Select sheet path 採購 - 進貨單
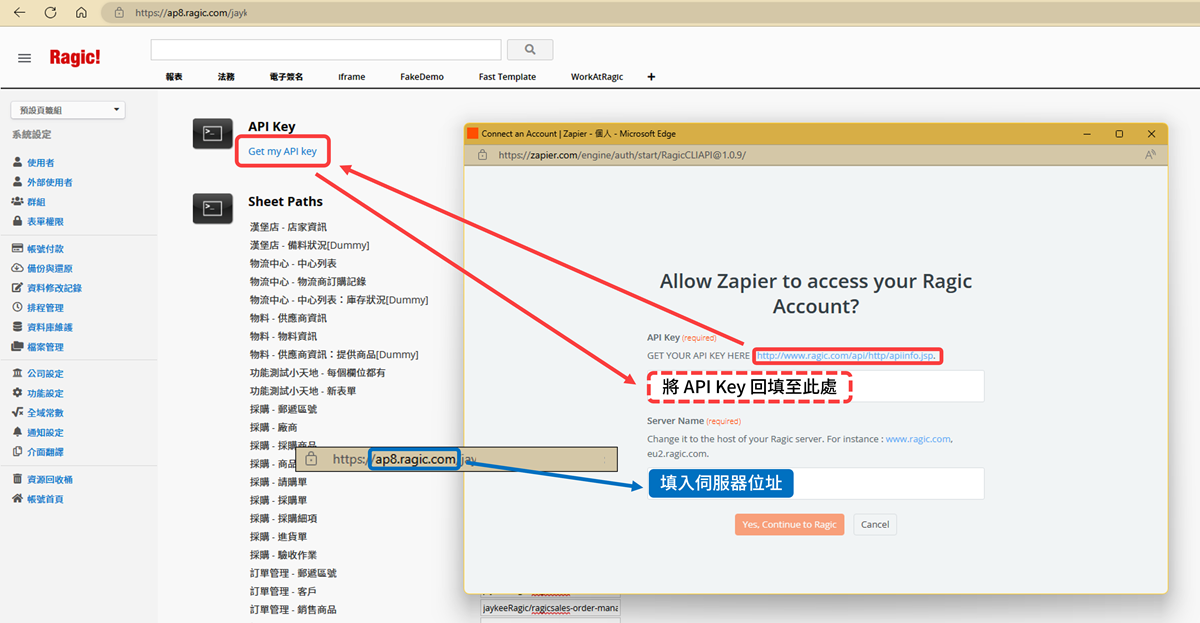The image size is (1200, 623). click(278, 536)
